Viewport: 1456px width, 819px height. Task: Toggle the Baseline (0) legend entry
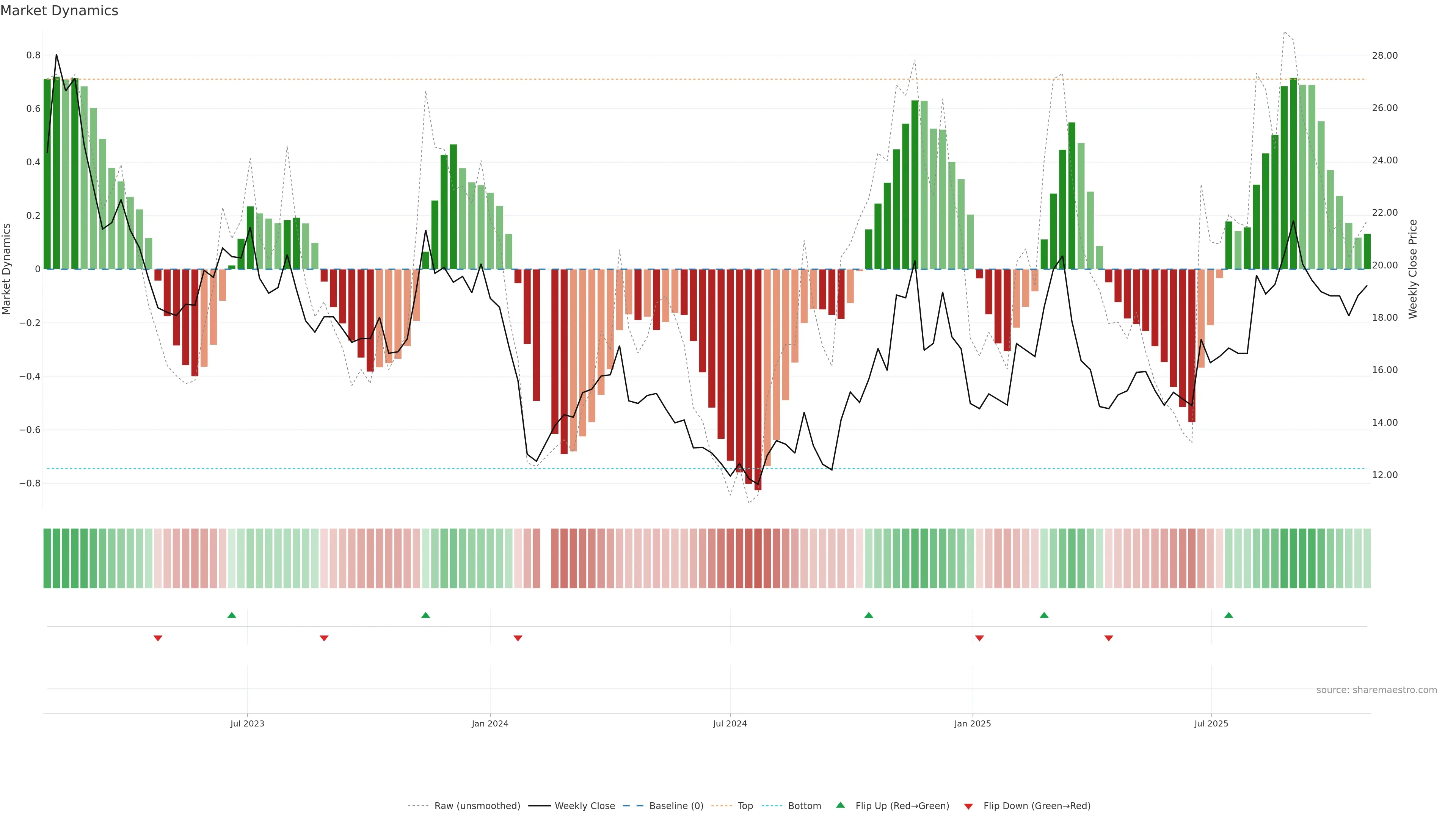tap(676, 805)
